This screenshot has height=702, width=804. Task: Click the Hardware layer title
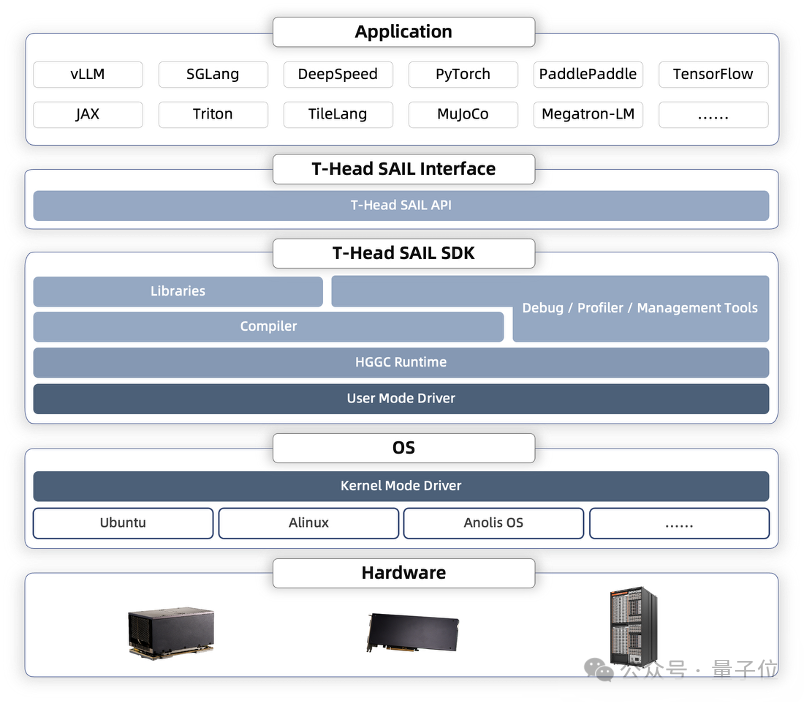(x=404, y=573)
